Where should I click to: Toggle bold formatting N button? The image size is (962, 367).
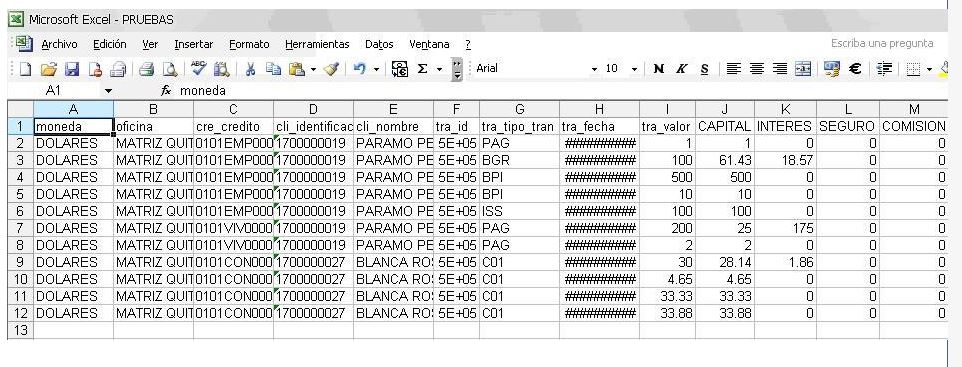[659, 69]
